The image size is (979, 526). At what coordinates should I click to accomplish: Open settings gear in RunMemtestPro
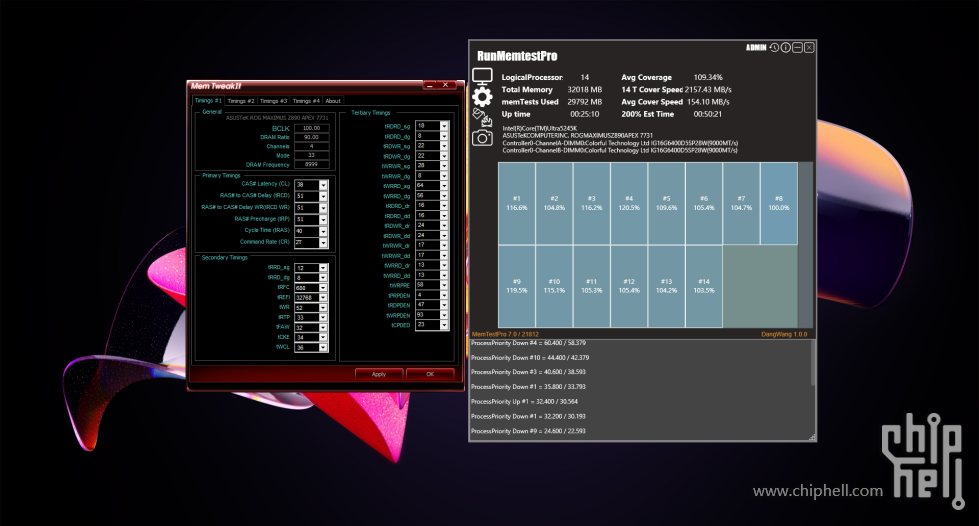pyautogui.click(x=482, y=97)
